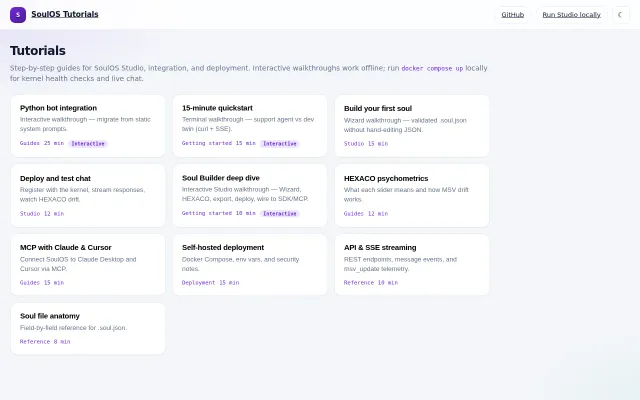Click Interactive badge on Python bot integration card
The height and width of the screenshot is (400, 640).
coord(88,144)
